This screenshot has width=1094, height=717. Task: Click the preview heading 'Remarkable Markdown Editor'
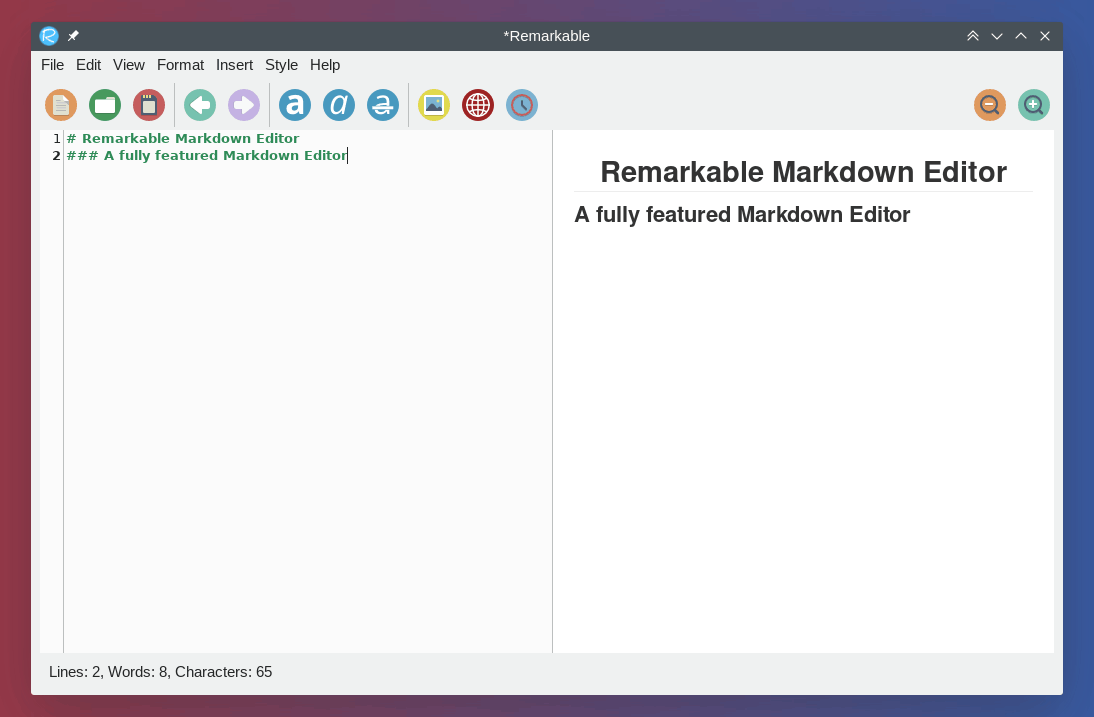803,172
